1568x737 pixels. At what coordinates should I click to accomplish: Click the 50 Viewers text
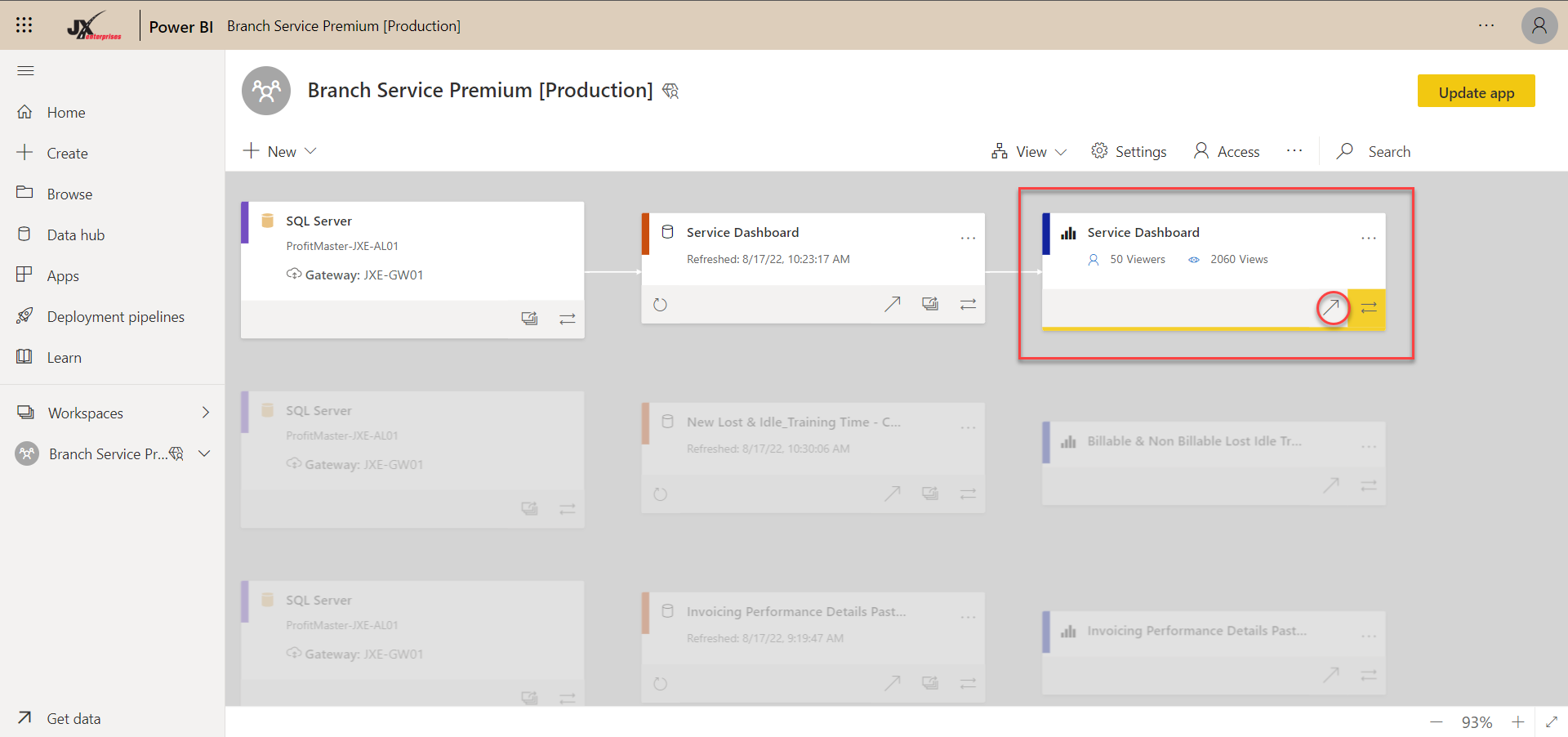pos(1137,259)
